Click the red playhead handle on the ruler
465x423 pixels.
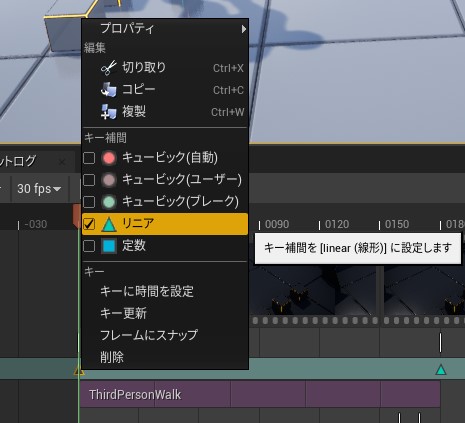coord(77,216)
